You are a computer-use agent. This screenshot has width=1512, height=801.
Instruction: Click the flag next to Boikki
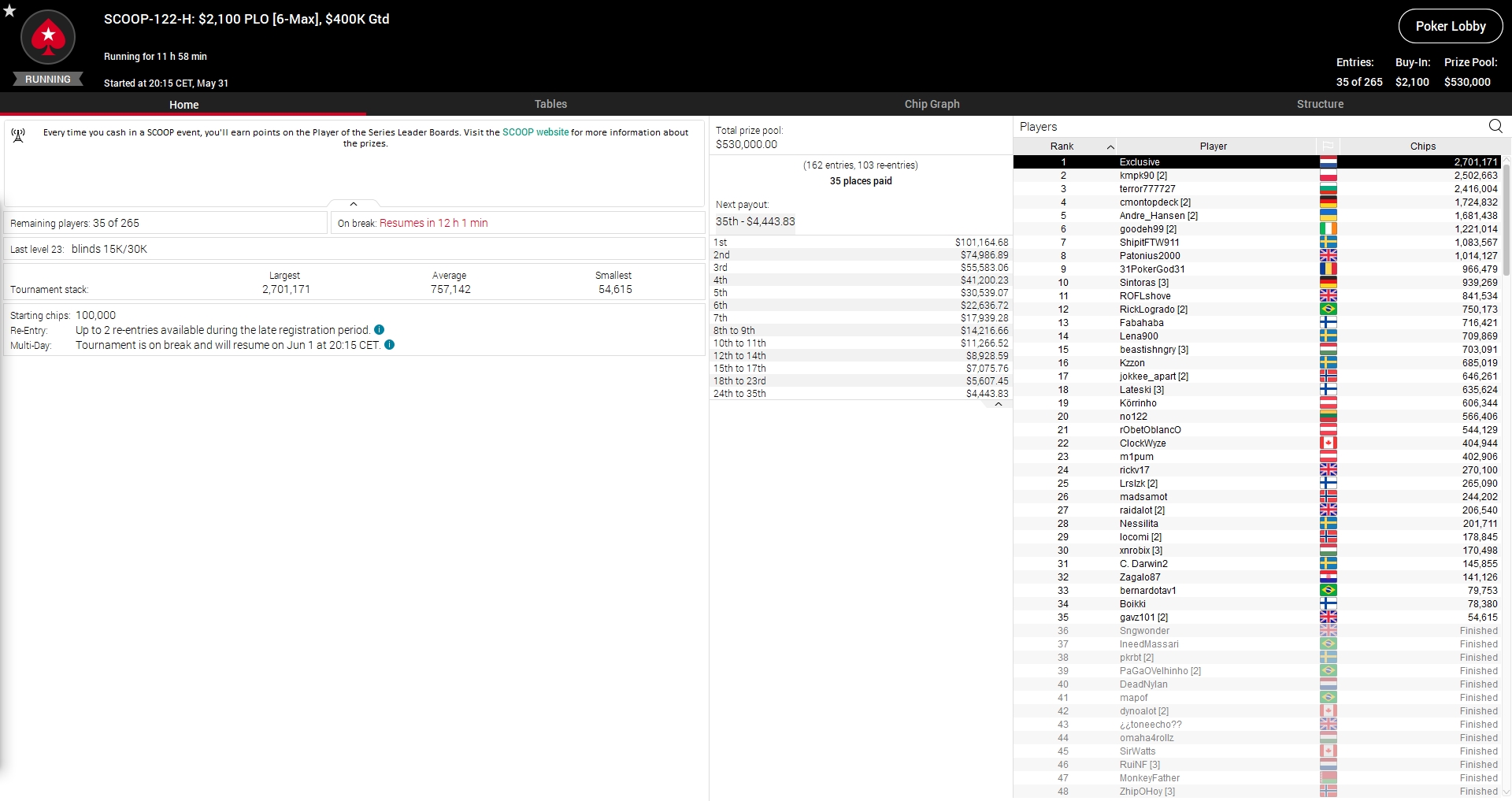pyautogui.click(x=1328, y=604)
